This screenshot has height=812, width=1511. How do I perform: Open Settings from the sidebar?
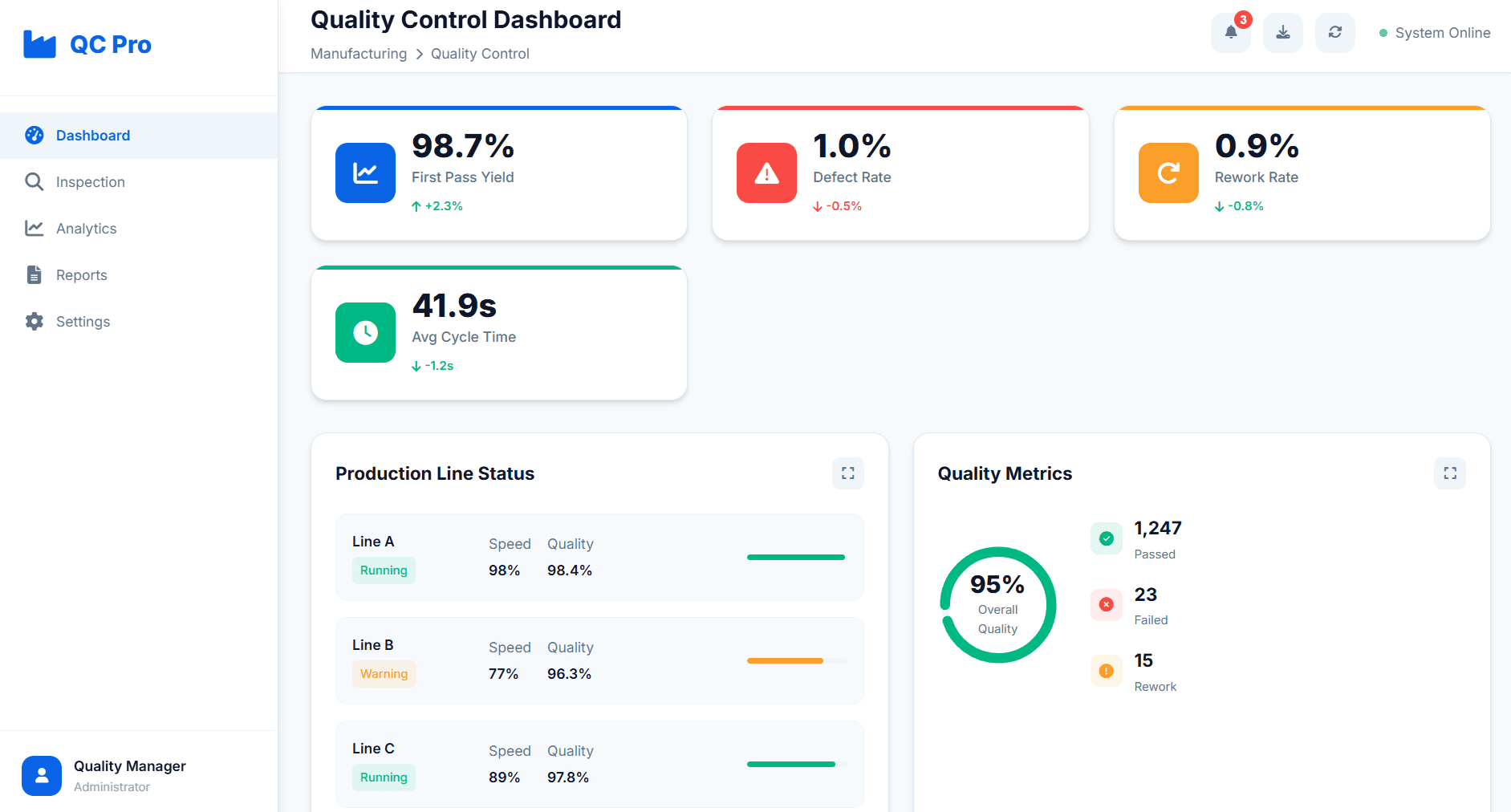[x=83, y=322]
